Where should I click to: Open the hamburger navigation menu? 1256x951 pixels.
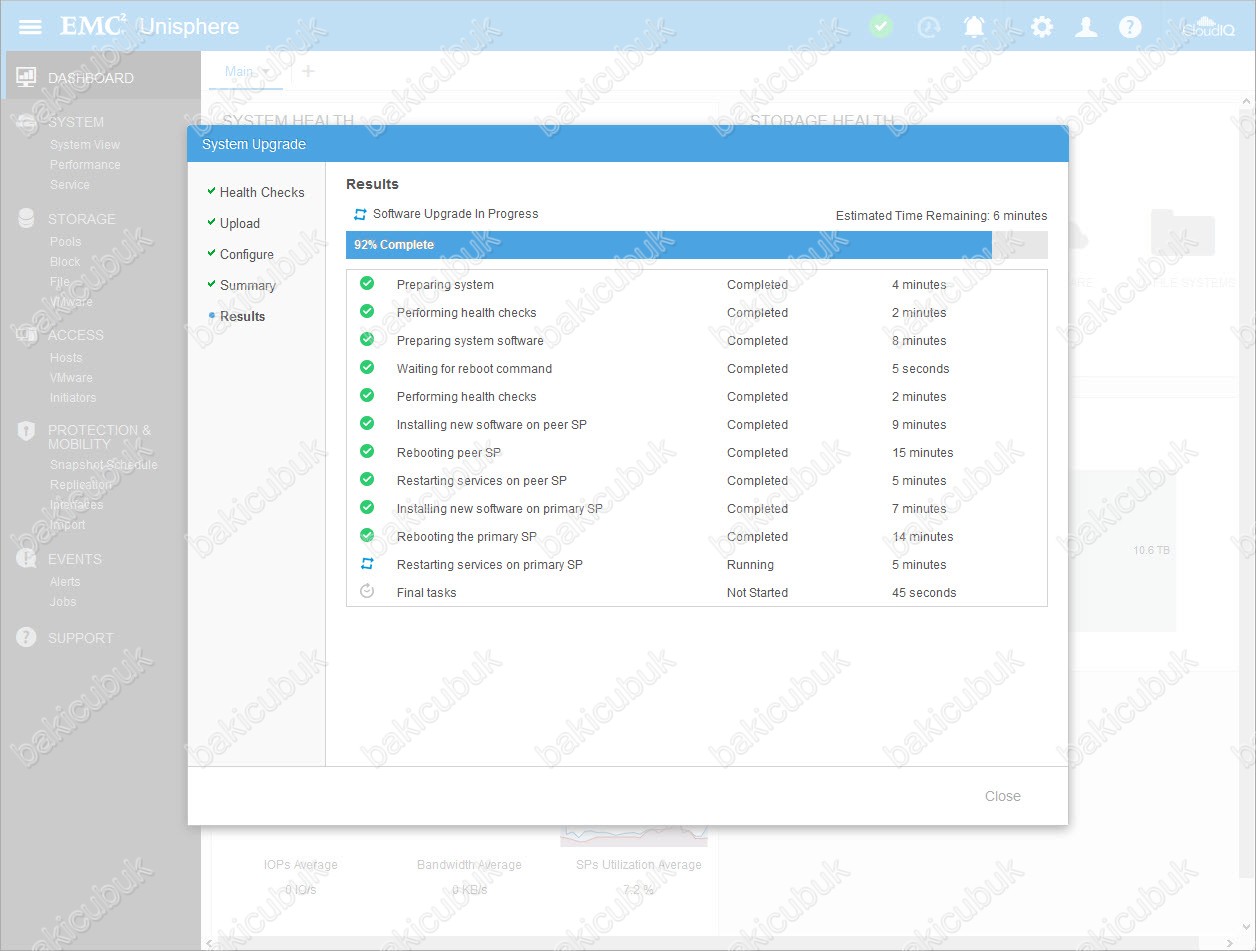pos(30,26)
